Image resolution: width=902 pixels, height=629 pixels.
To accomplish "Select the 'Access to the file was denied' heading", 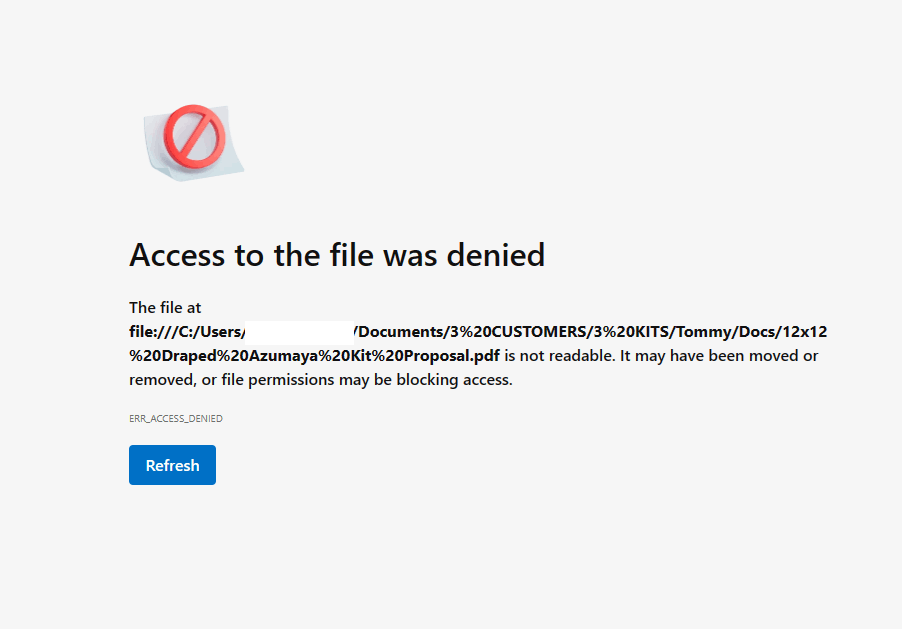I will 337,255.
